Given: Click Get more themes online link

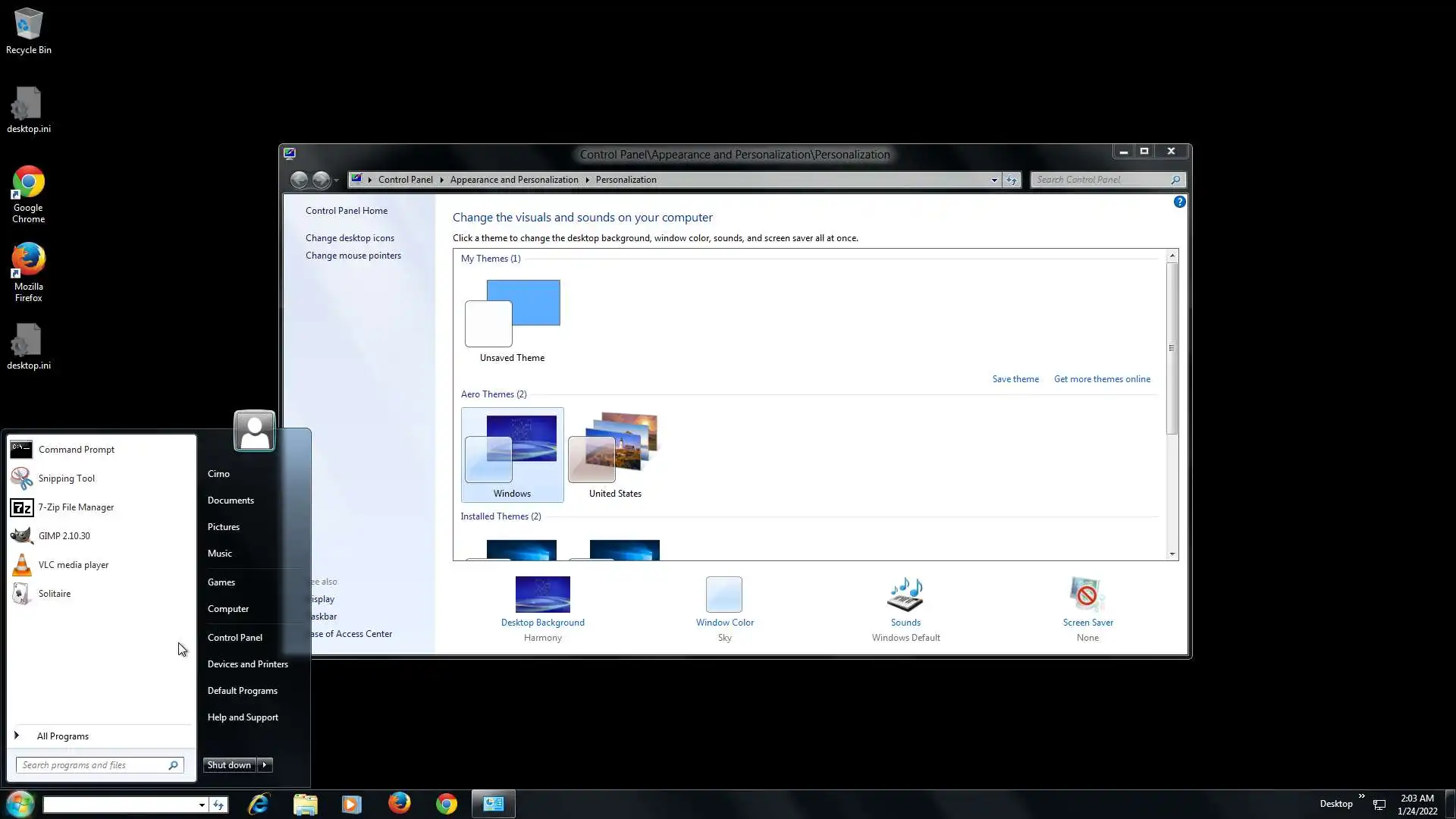Looking at the screenshot, I should 1101,379.
